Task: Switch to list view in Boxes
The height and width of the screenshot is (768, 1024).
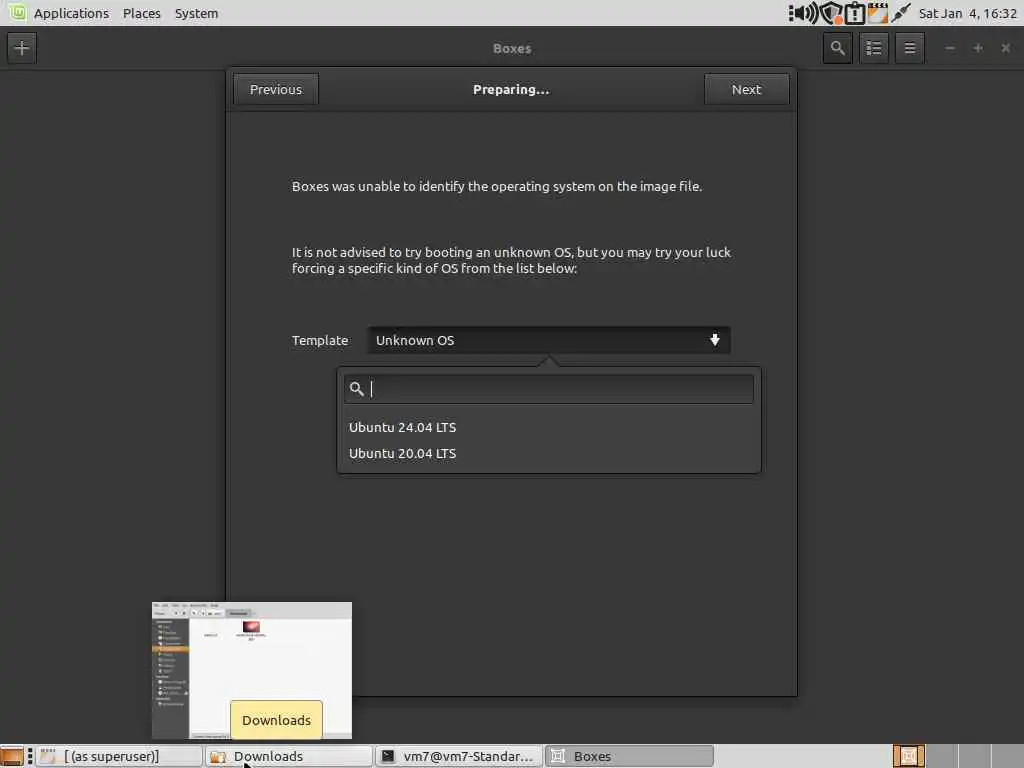Action: (x=874, y=48)
